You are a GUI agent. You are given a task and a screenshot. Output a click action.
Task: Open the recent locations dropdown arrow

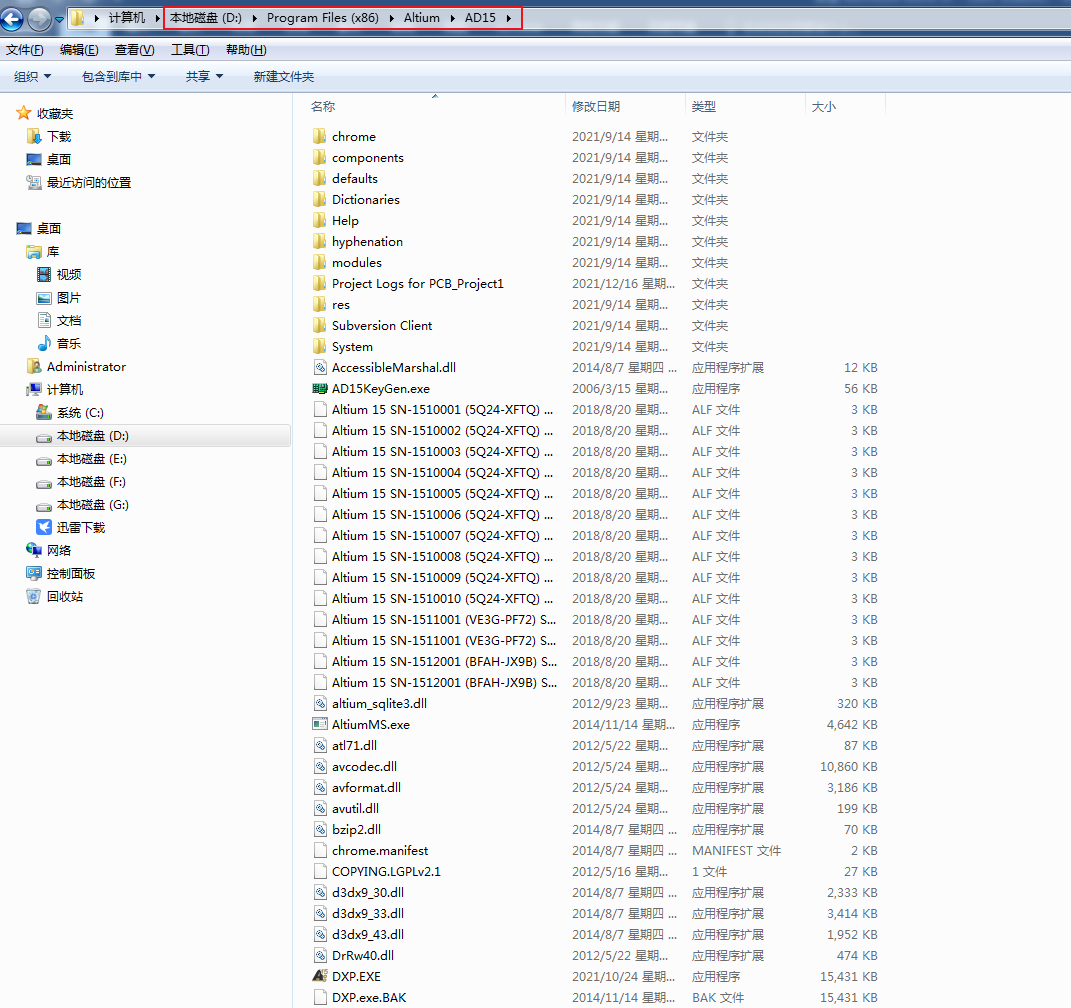tap(59, 19)
